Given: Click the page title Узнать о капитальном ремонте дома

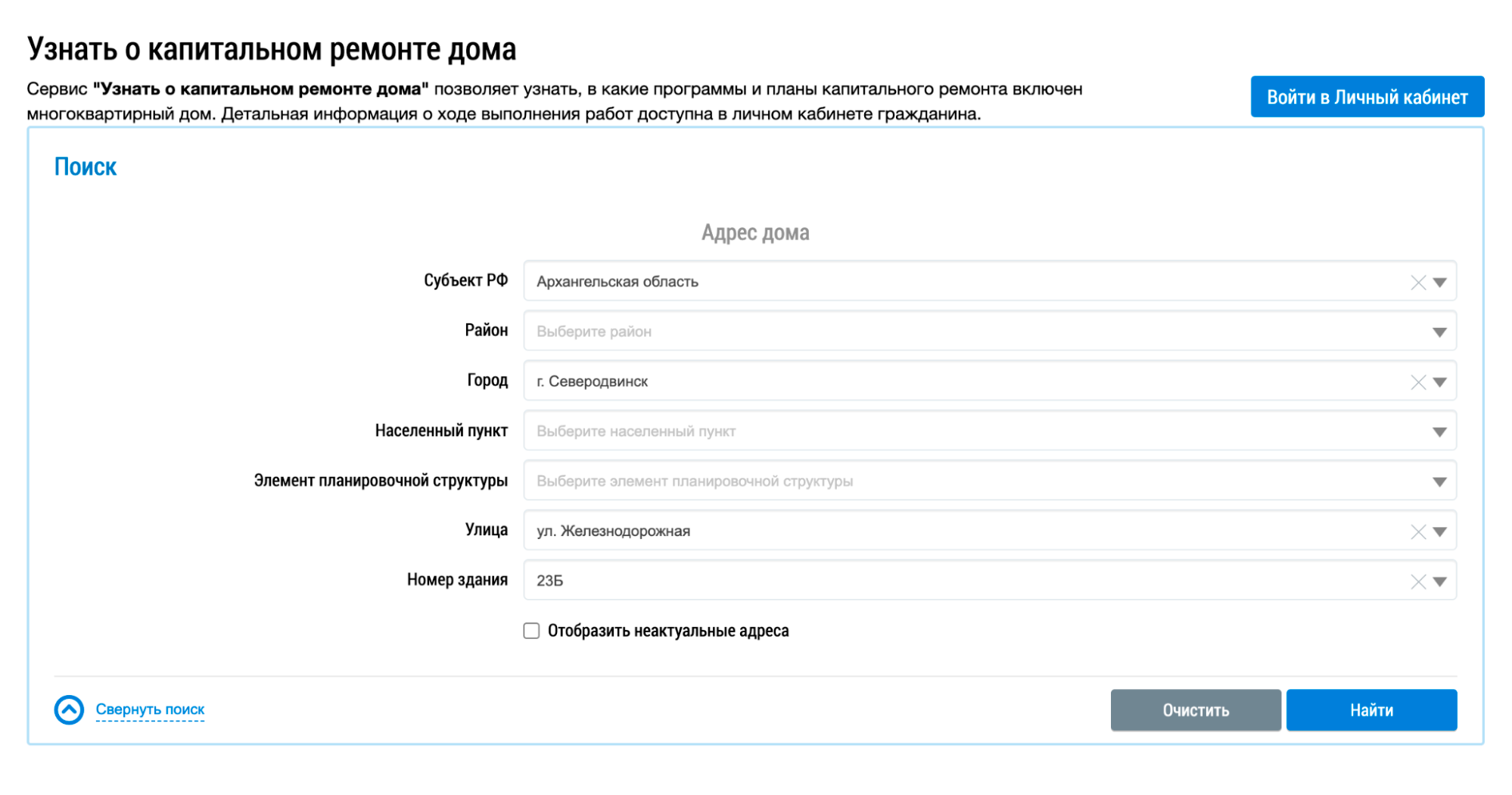Looking at the screenshot, I should 272,49.
